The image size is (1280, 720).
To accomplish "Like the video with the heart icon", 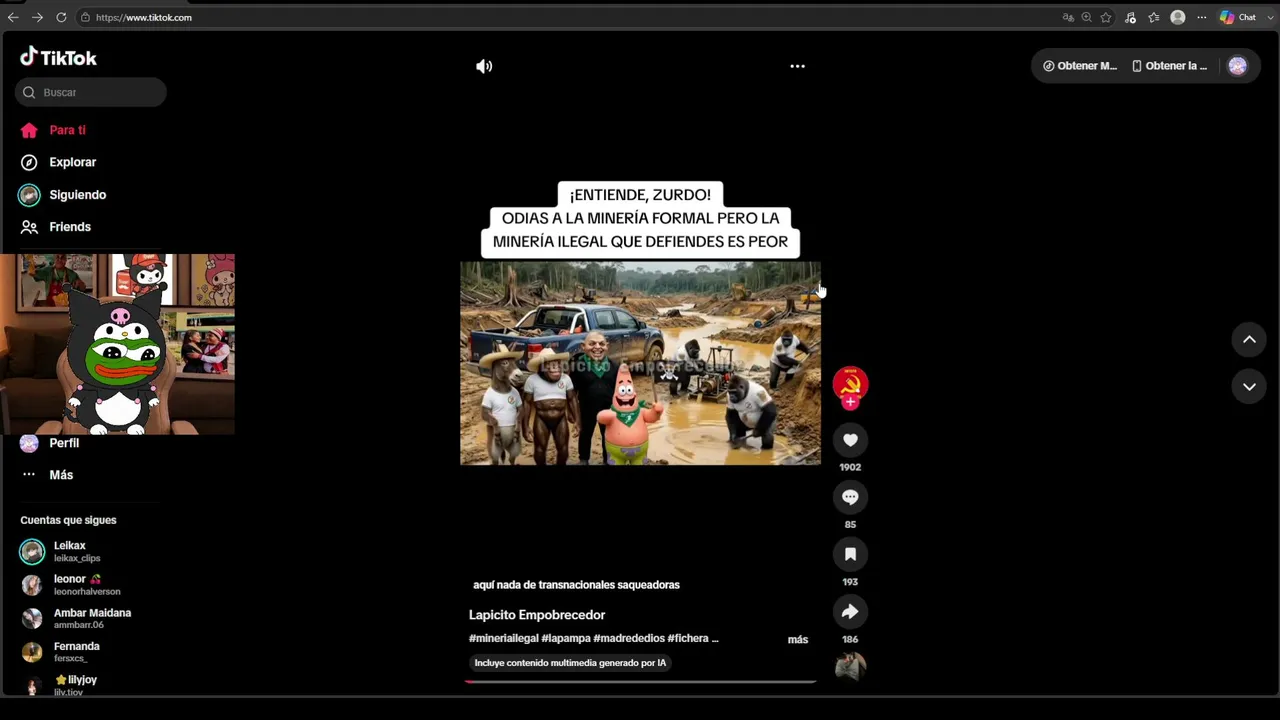I will click(850, 440).
